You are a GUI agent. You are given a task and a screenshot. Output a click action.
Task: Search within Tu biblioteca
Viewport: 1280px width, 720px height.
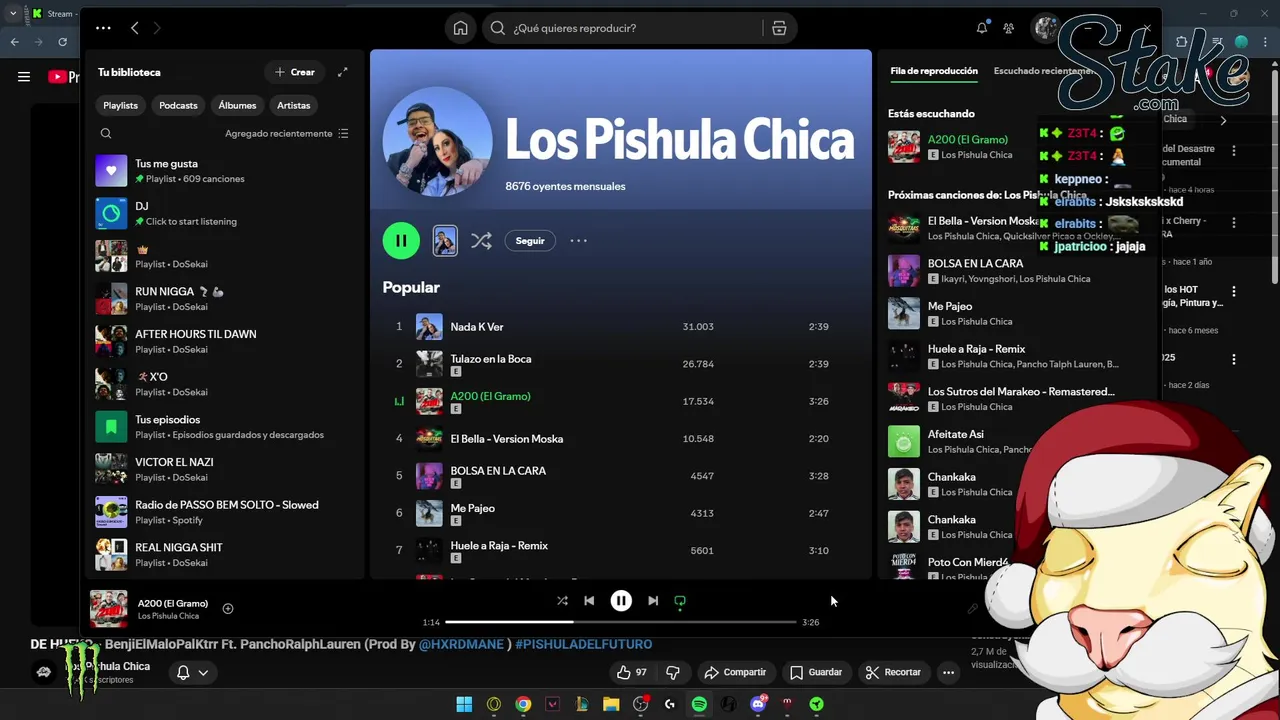[106, 133]
